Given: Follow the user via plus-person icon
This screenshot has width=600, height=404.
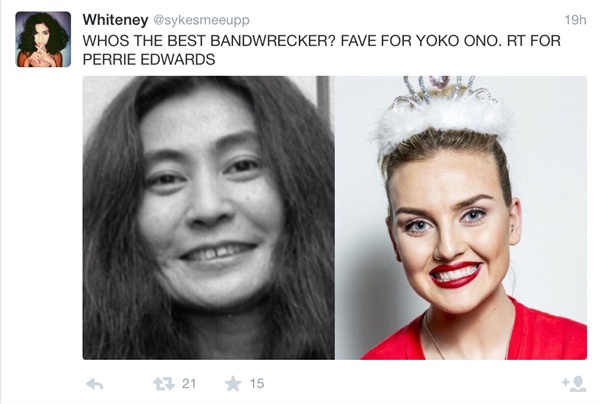Looking at the screenshot, I should (574, 384).
